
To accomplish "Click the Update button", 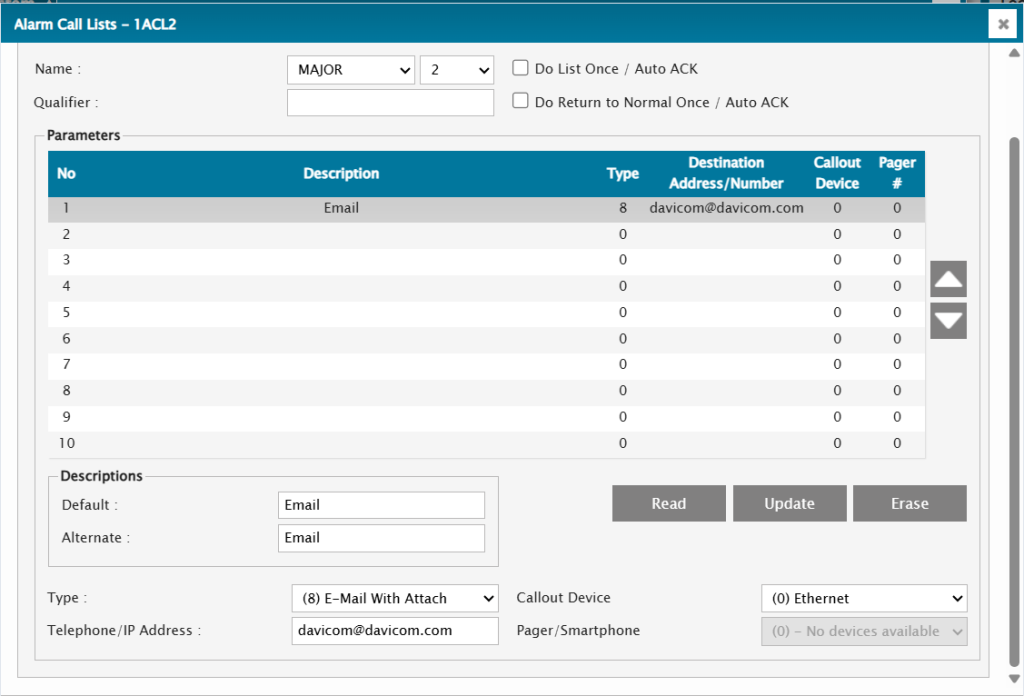I will tap(789, 504).
